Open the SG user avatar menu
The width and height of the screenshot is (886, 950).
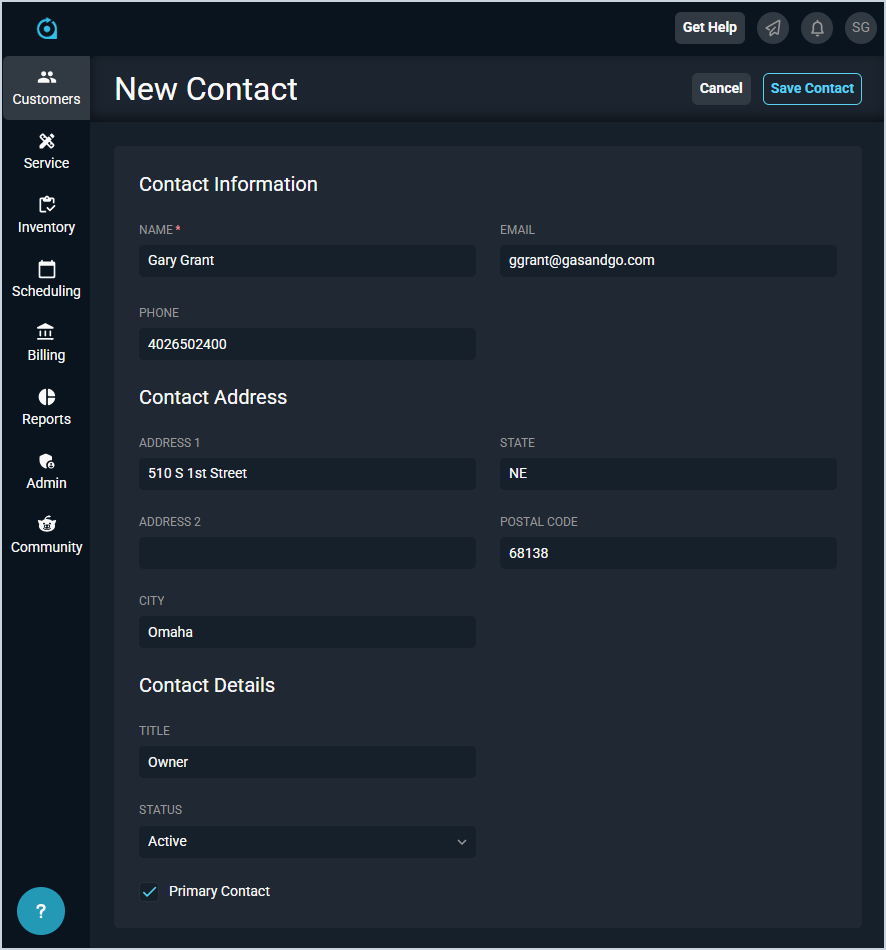[860, 28]
